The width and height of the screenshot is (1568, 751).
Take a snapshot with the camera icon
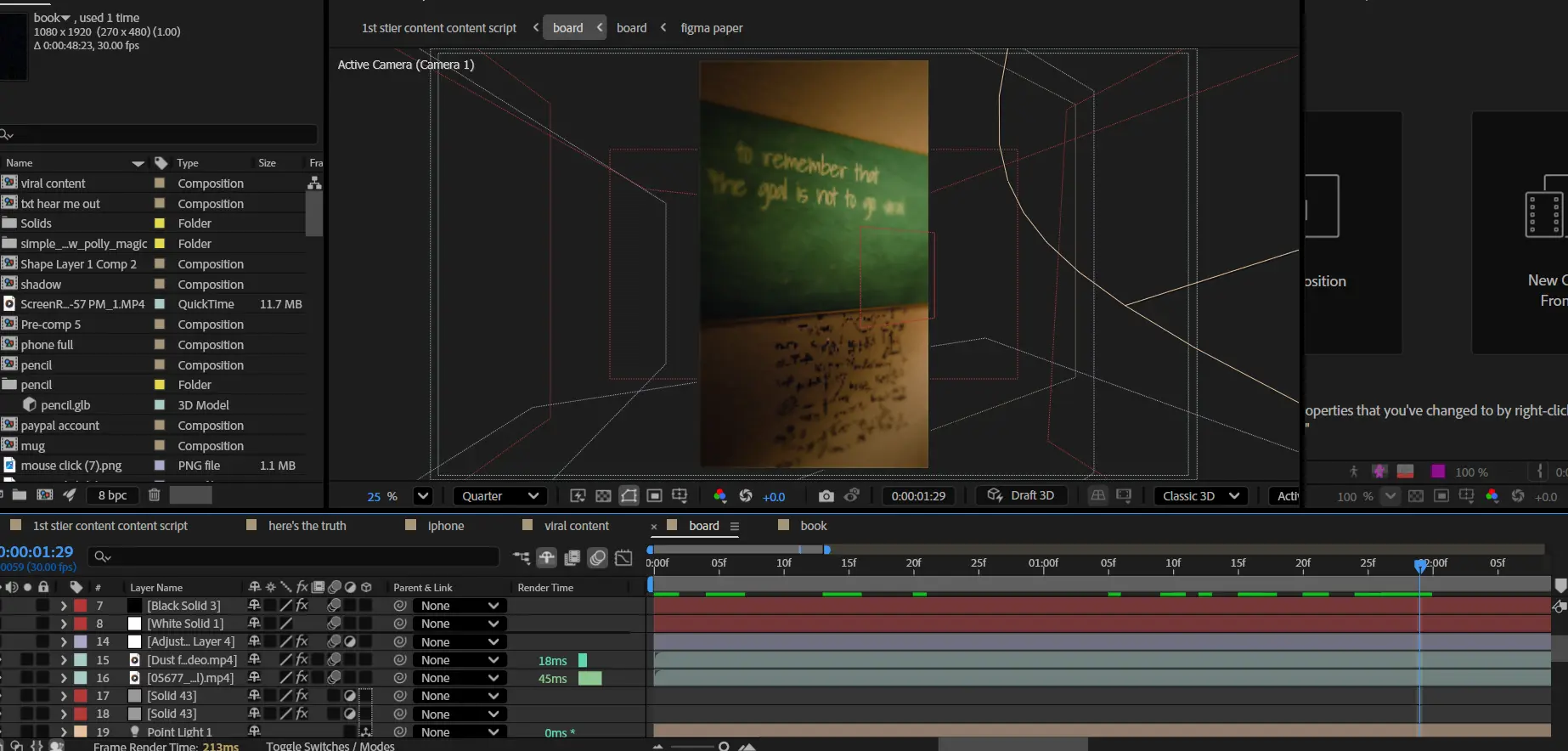coord(826,496)
